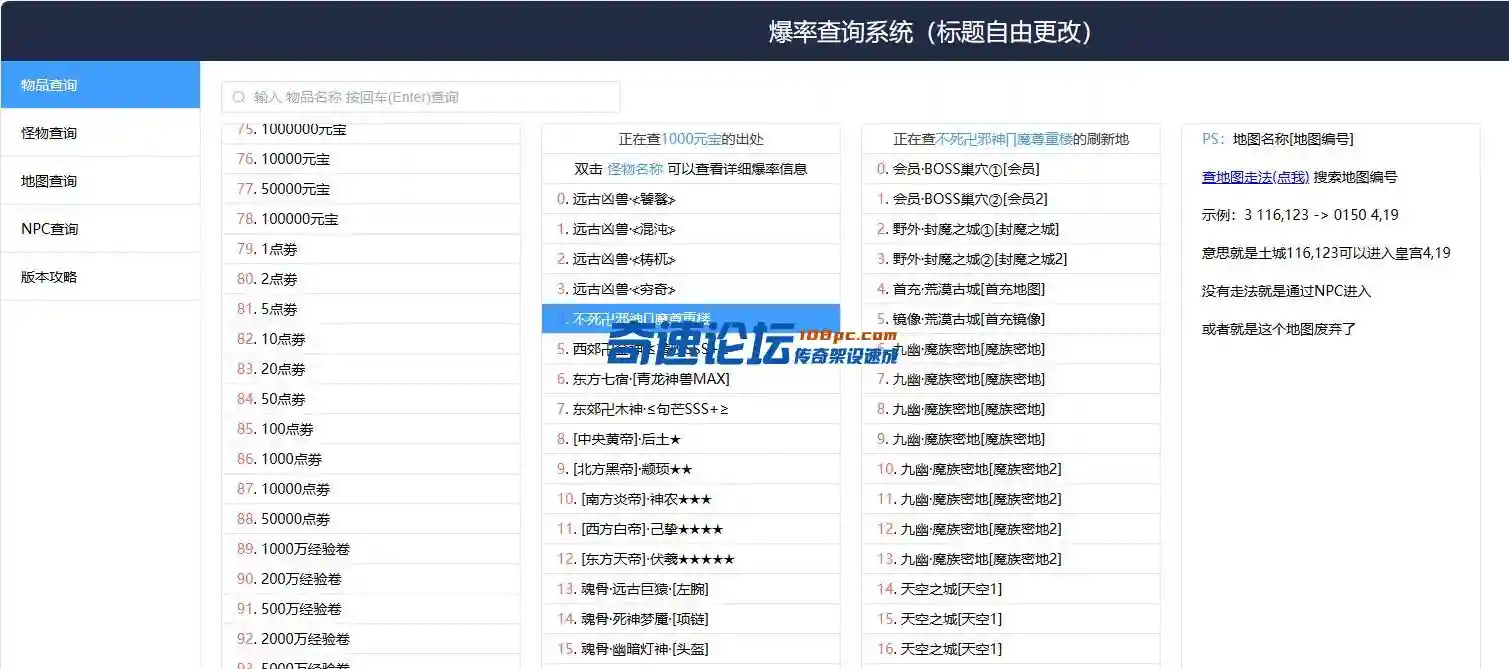Click the search magnifier icon
Screen dimensions: 1509x669
coord(238,97)
